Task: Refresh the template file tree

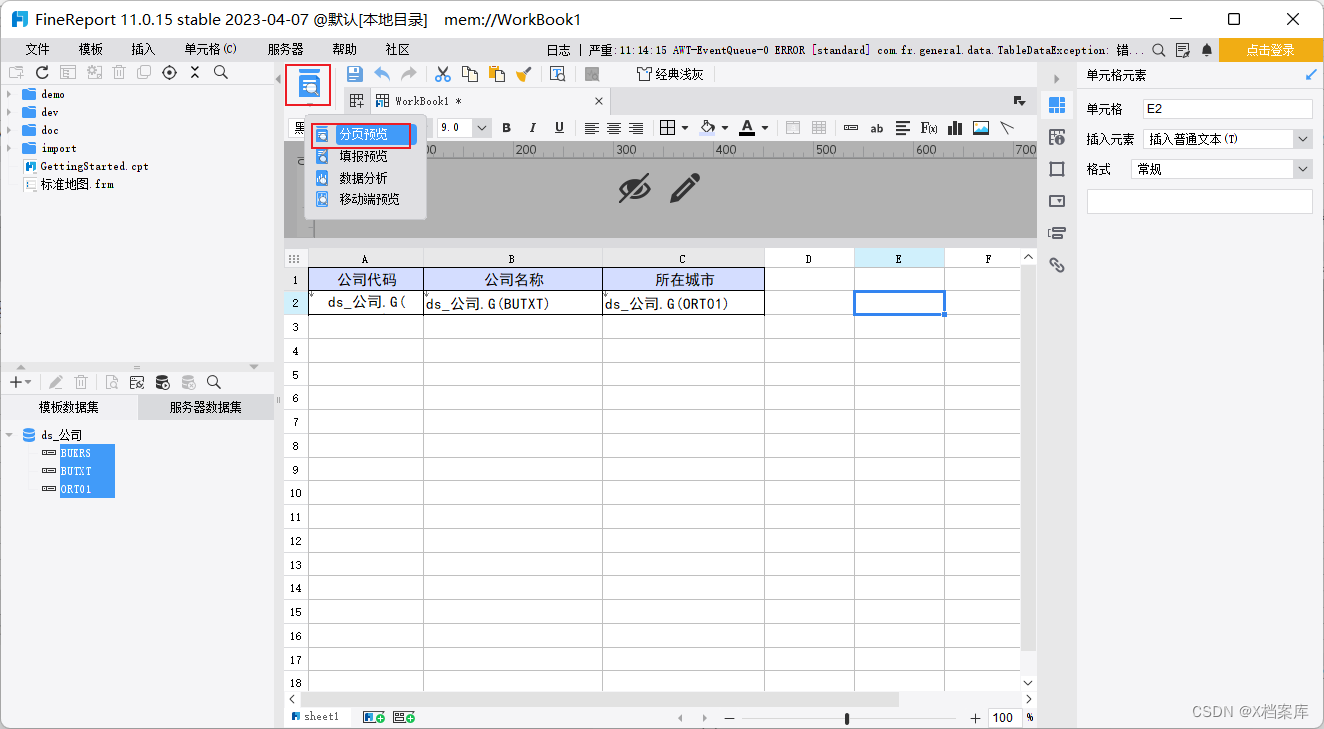Action: click(x=42, y=72)
